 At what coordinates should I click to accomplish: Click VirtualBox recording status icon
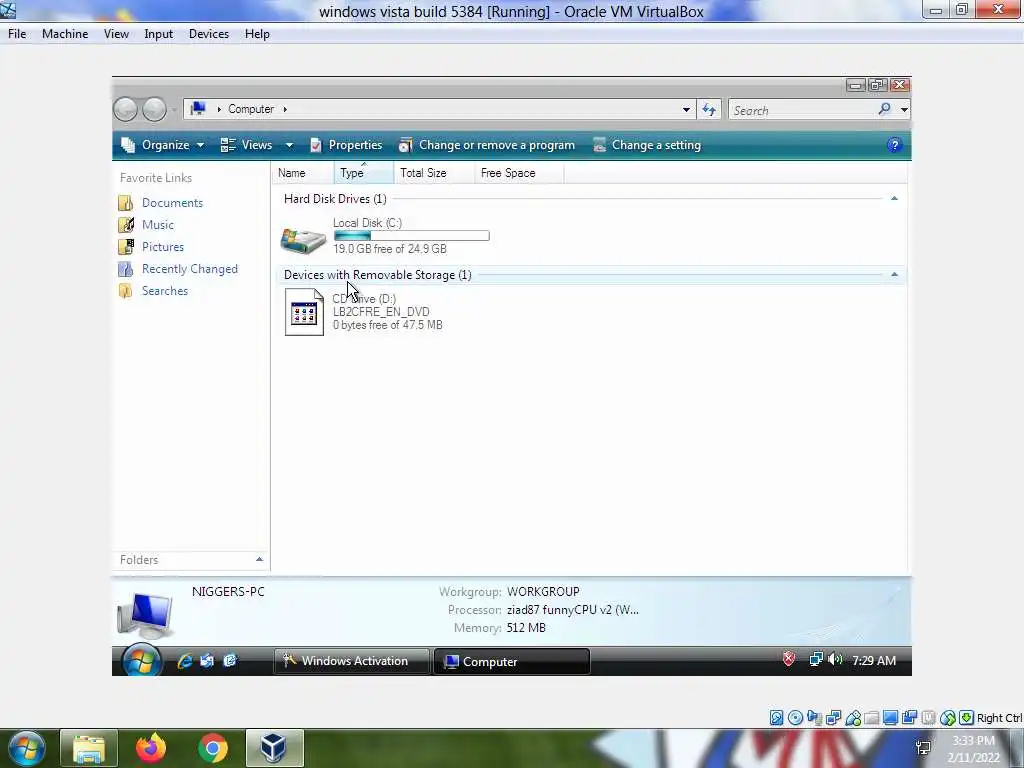tap(909, 718)
